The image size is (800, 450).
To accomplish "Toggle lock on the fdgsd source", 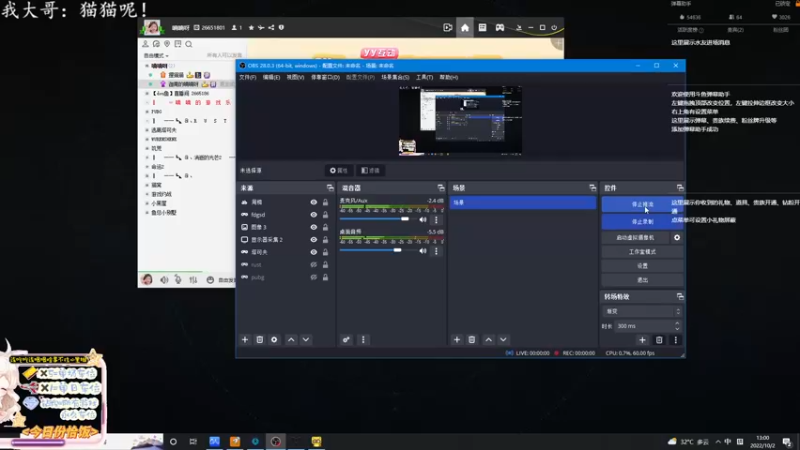I will (x=326, y=215).
